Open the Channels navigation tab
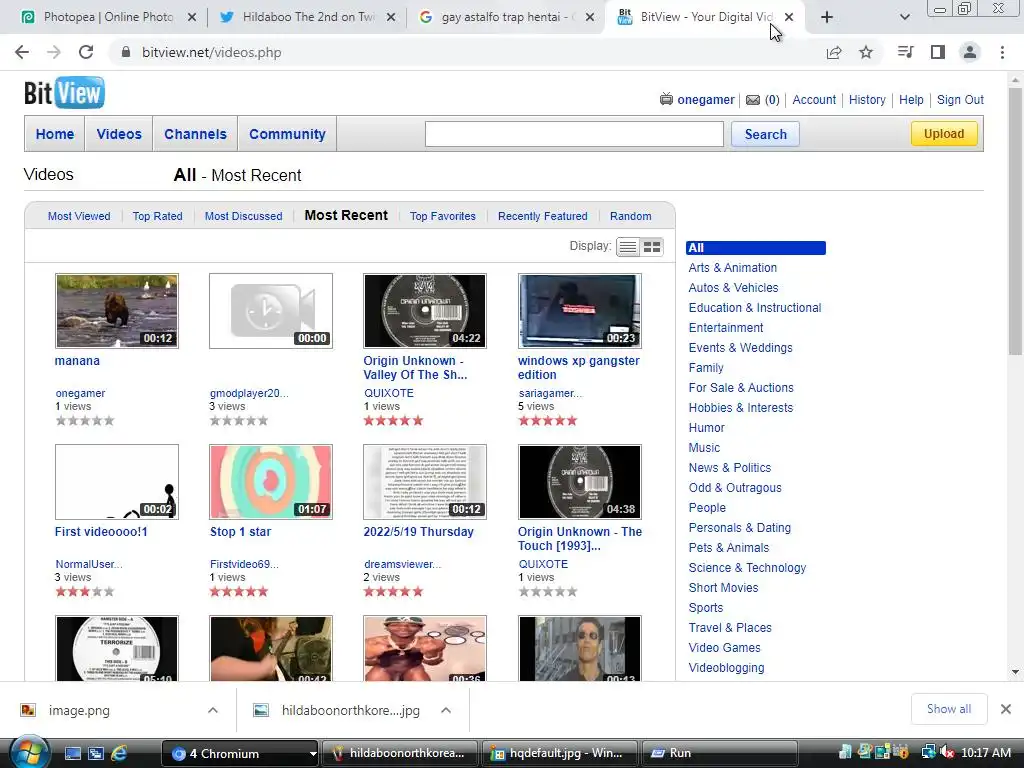 click(195, 134)
